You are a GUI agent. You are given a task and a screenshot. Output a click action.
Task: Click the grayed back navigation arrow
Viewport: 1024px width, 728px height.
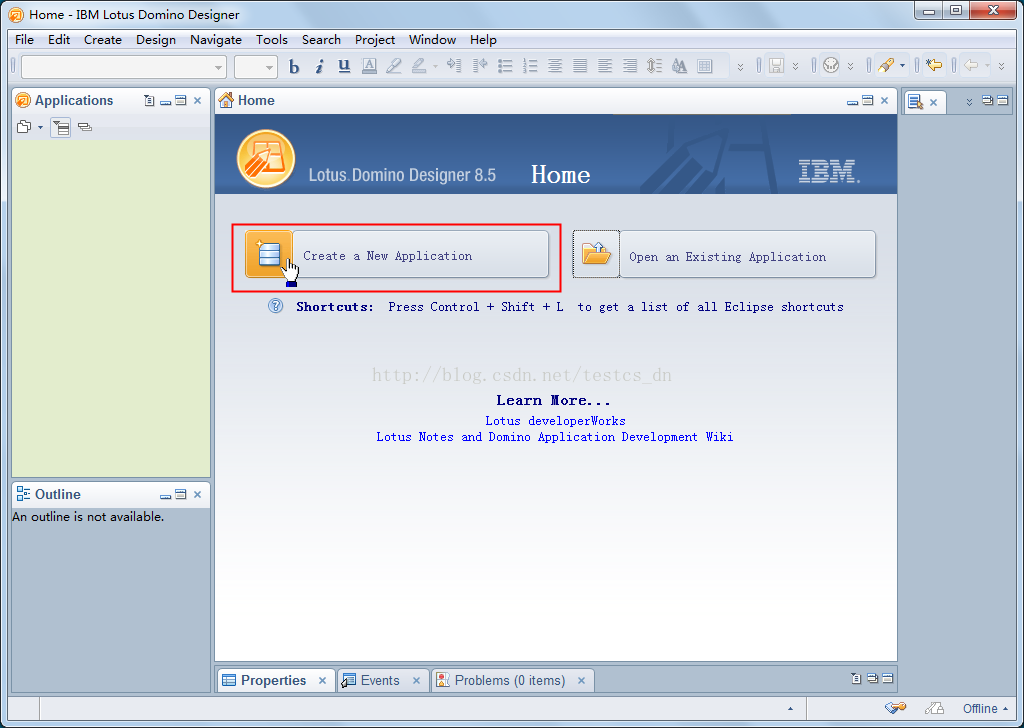971,65
